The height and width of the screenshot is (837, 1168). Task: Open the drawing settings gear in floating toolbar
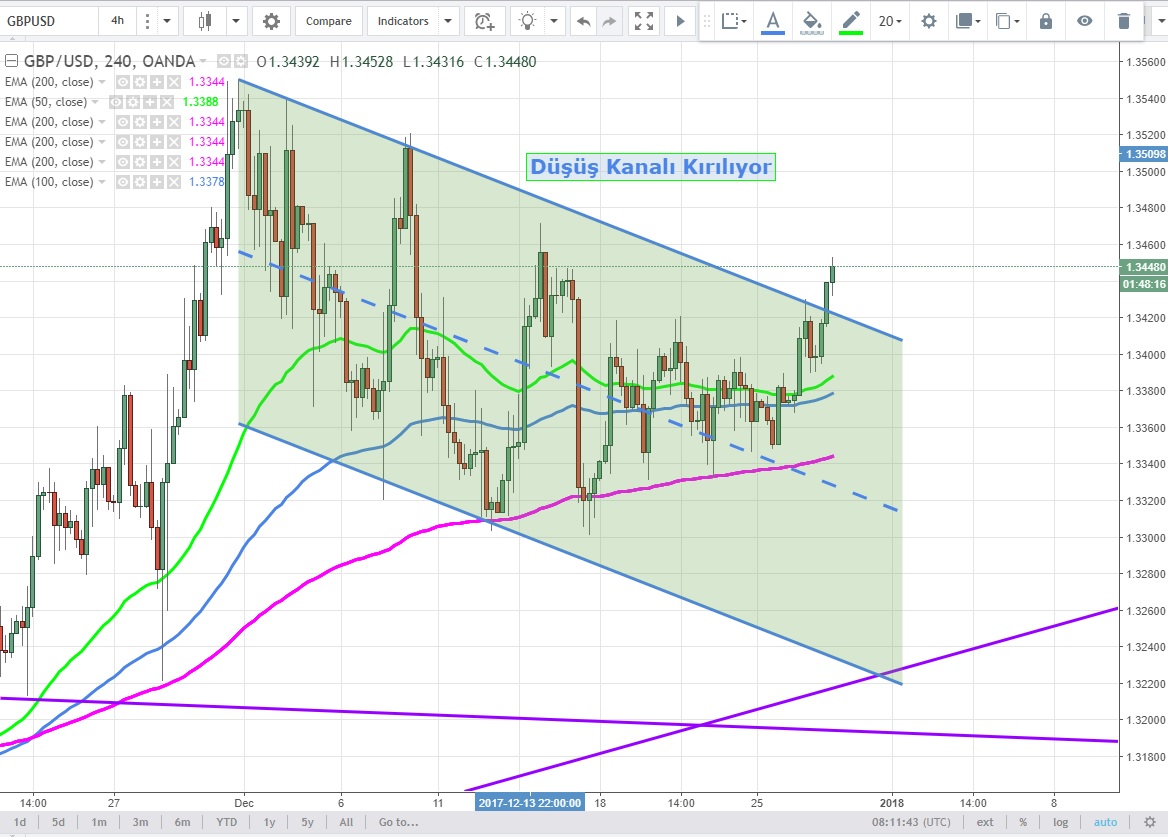pos(929,21)
